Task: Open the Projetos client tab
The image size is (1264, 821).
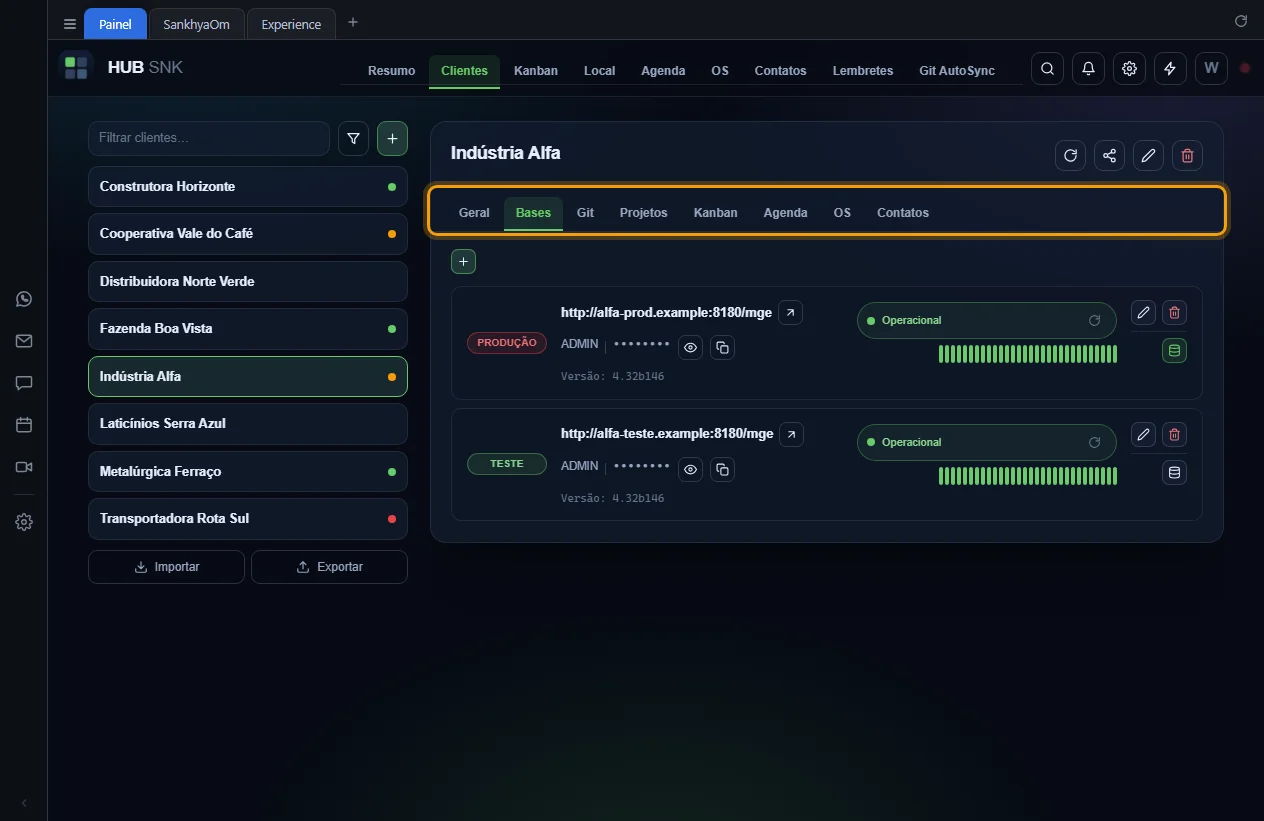Action: click(x=644, y=213)
